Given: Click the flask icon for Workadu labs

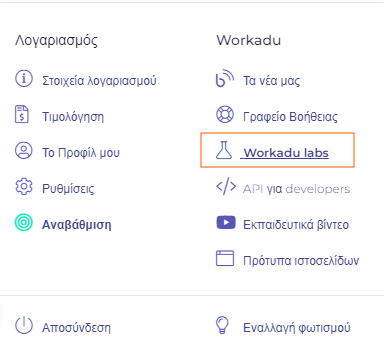Looking at the screenshot, I should (224, 150).
